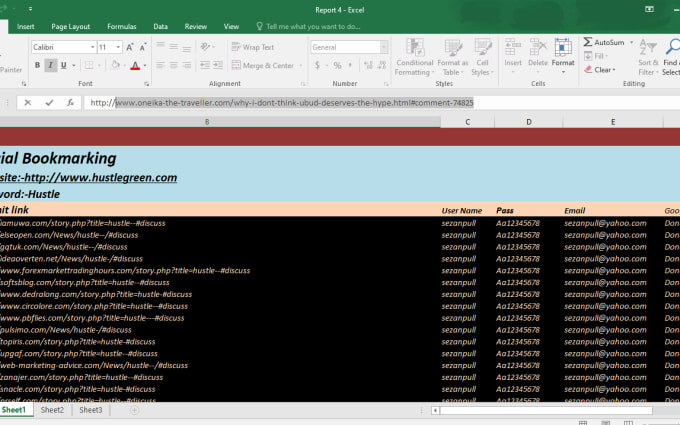Click Insert Function fx button
The image size is (680, 425).
[x=70, y=103]
